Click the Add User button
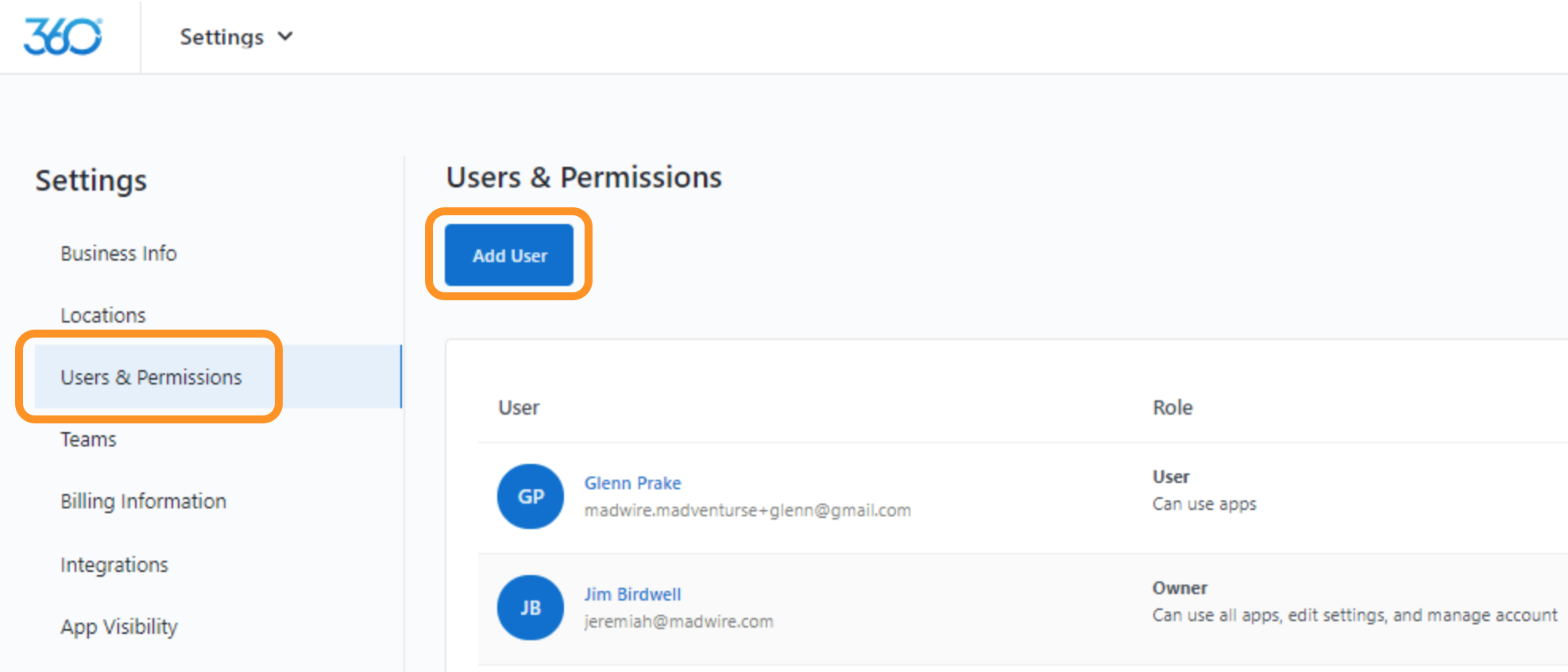The height and width of the screenshot is (672, 1568). [509, 255]
